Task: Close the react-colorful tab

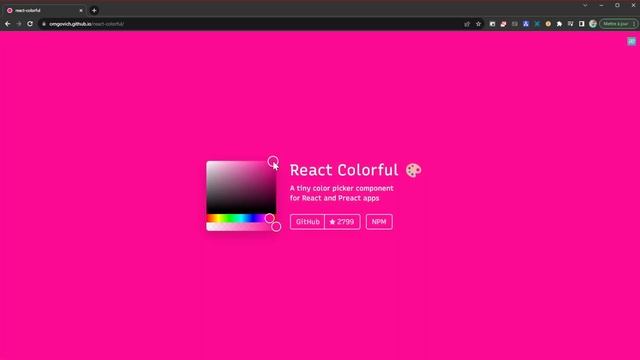Action: 81,11
